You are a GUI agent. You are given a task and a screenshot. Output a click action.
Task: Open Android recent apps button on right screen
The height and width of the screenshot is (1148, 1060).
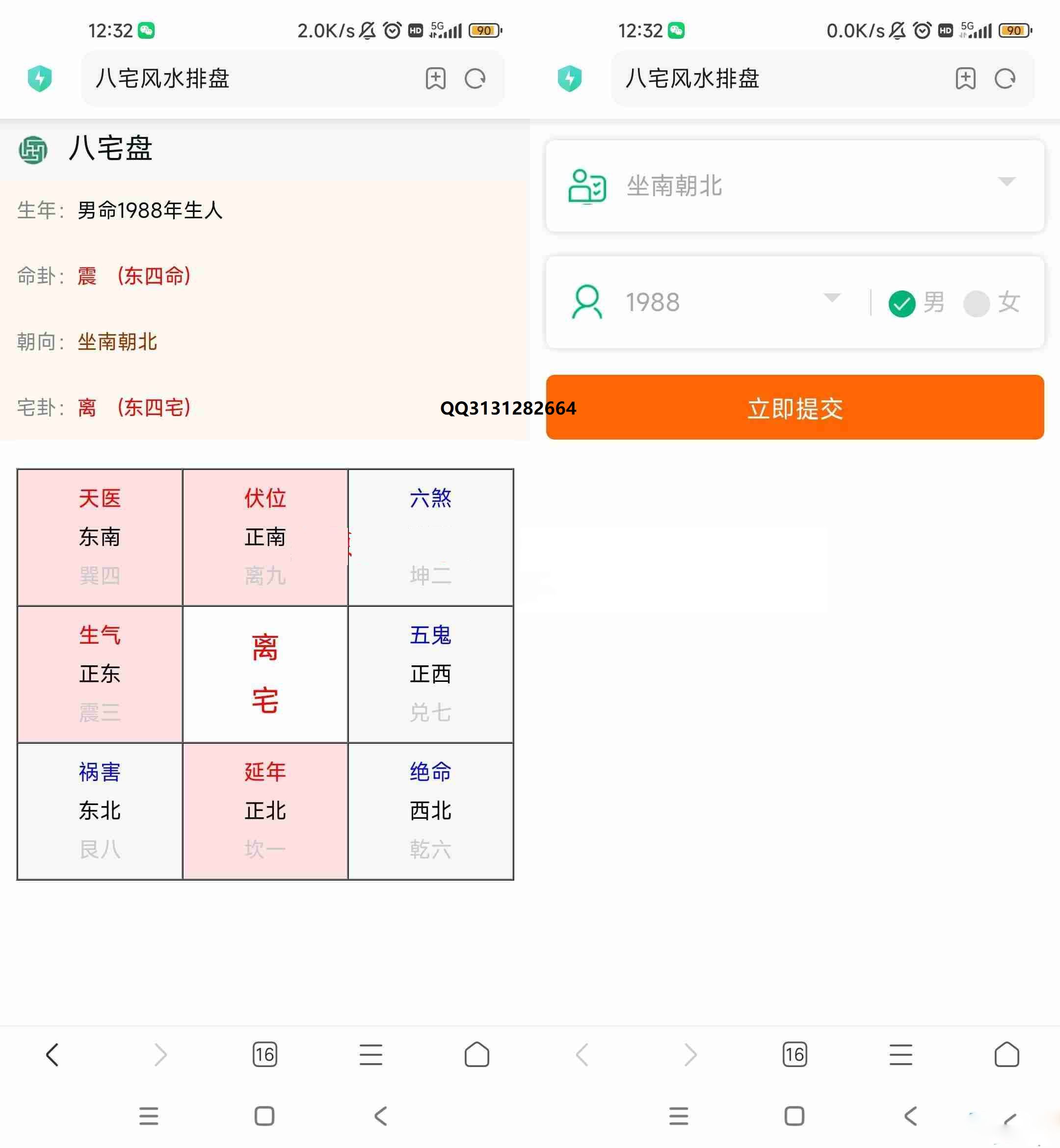(679, 1116)
